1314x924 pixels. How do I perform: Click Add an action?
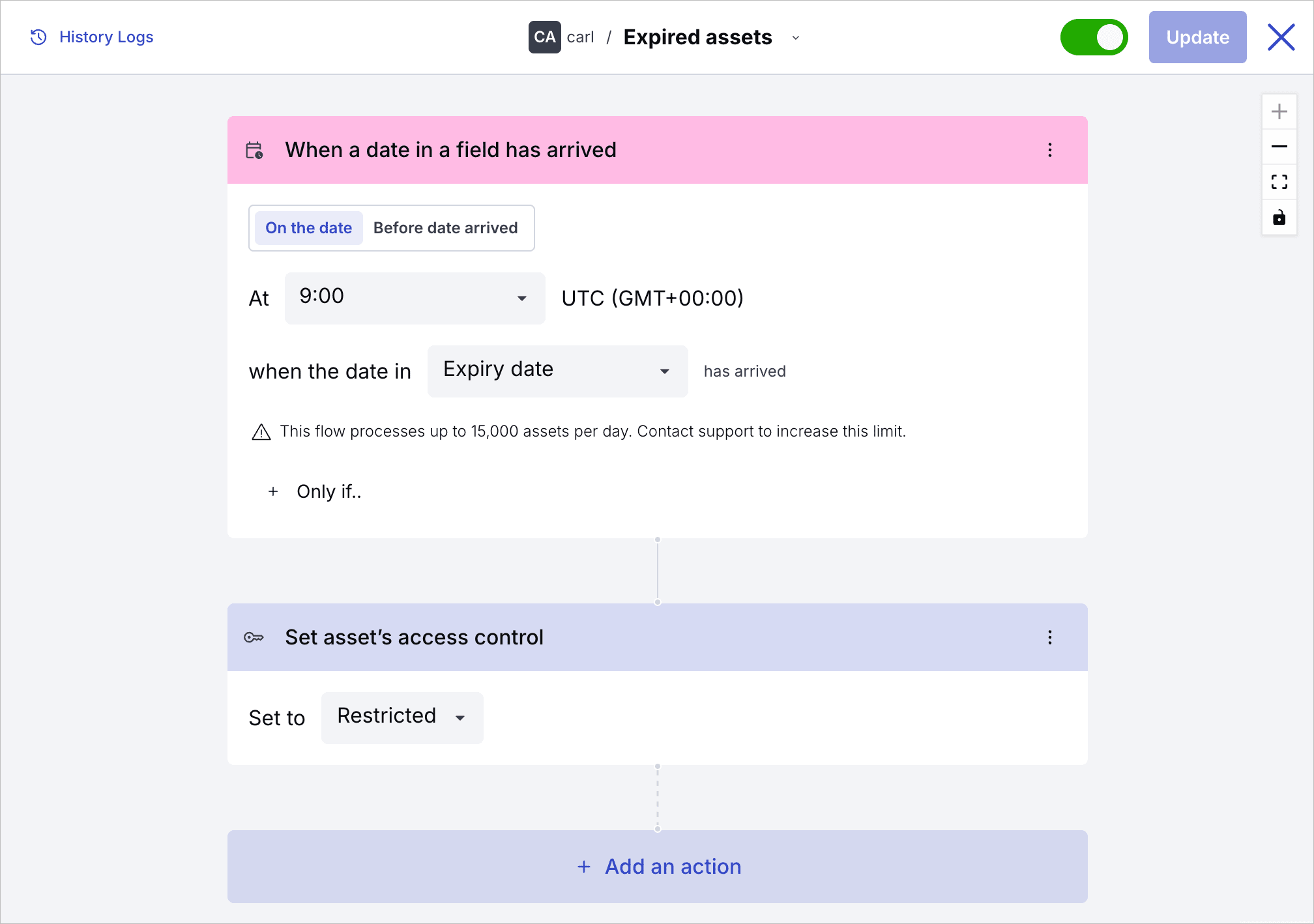[x=657, y=866]
